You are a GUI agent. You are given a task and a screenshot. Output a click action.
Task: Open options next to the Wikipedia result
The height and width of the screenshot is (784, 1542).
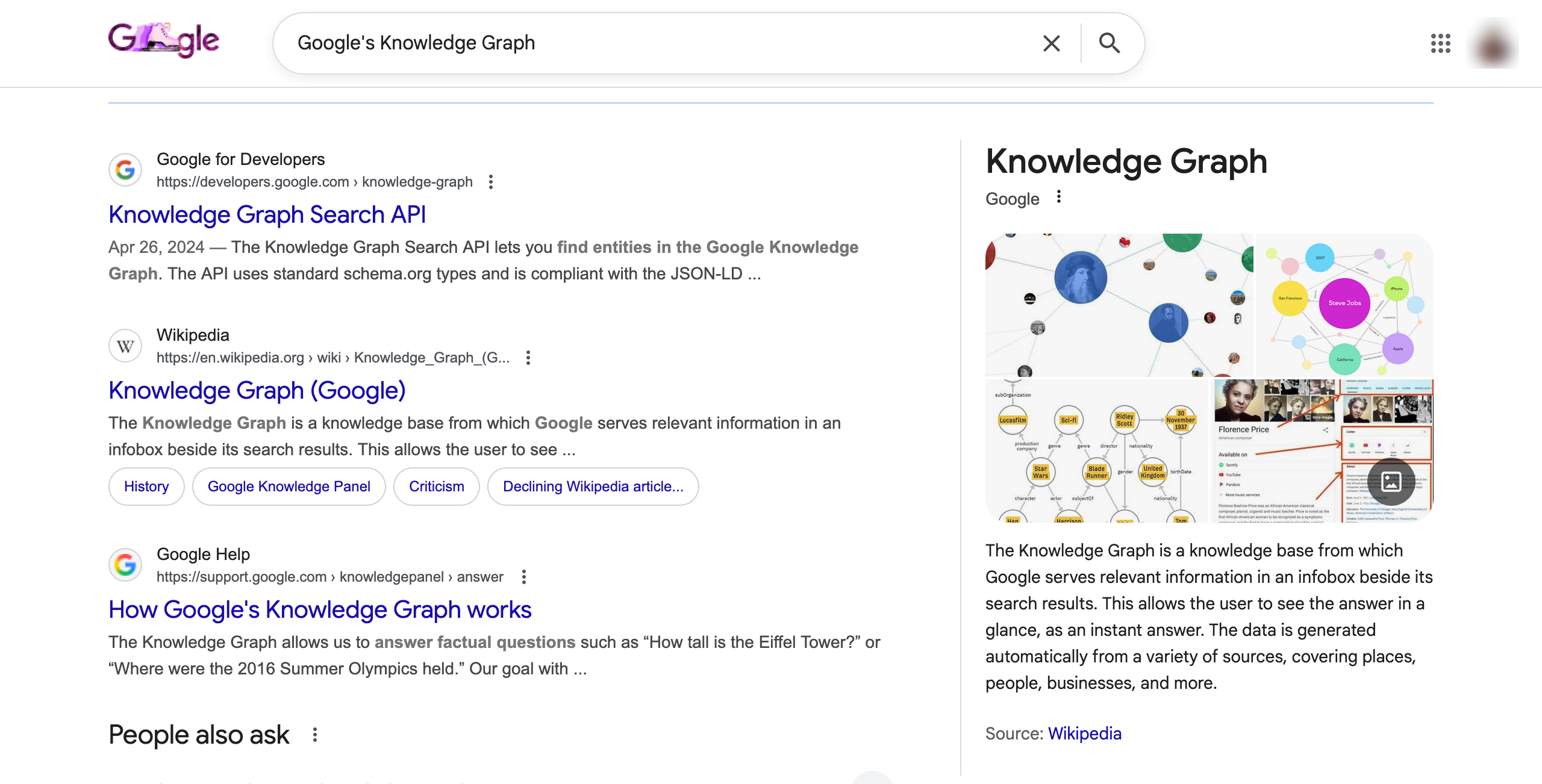(528, 358)
